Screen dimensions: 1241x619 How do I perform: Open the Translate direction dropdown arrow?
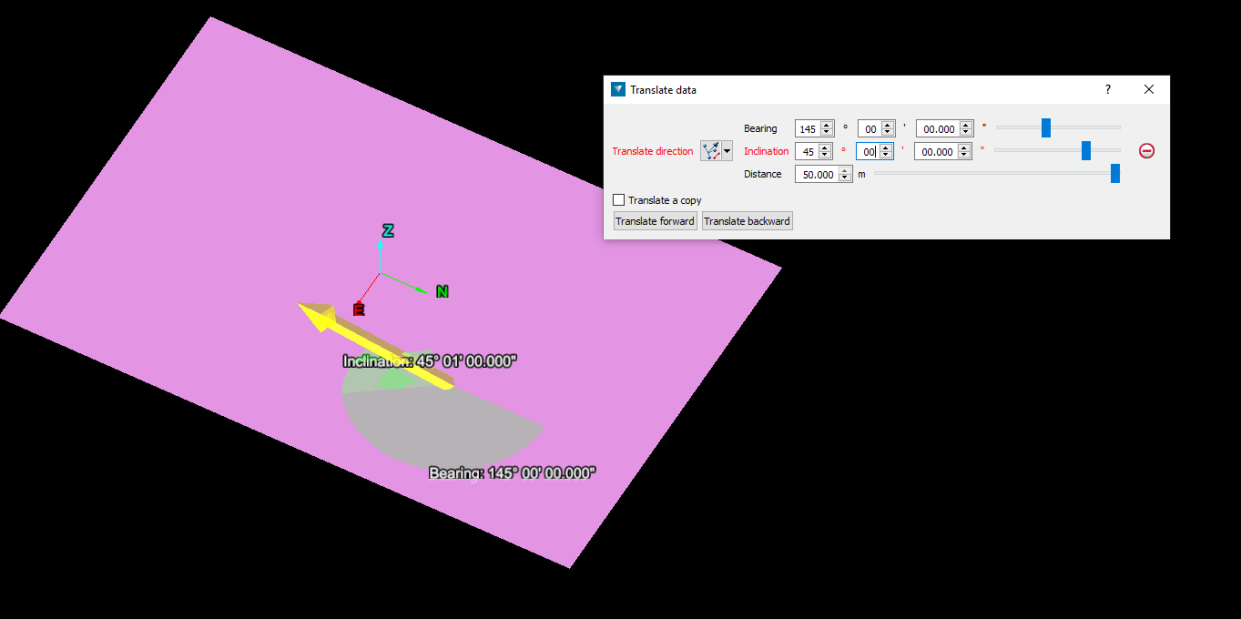click(727, 151)
